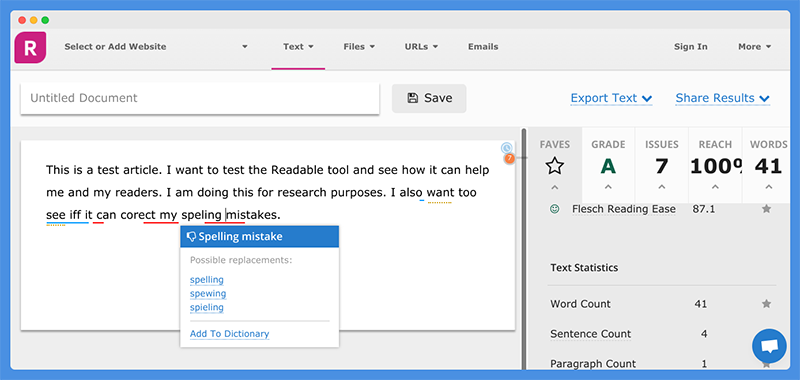
Task: Open the Files menu
Action: (359, 46)
